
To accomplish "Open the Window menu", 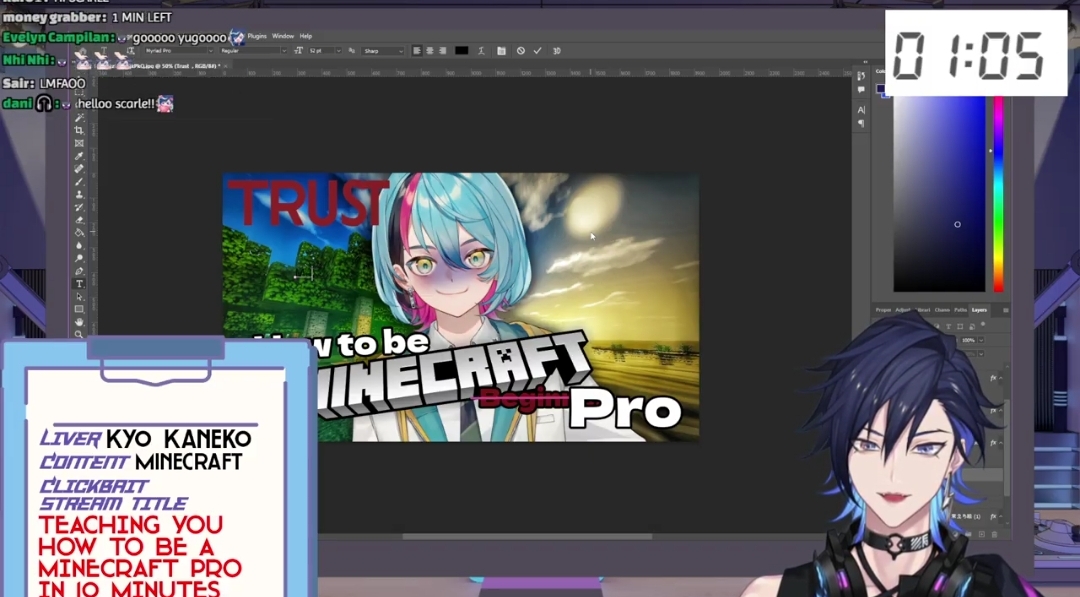I will 282,36.
